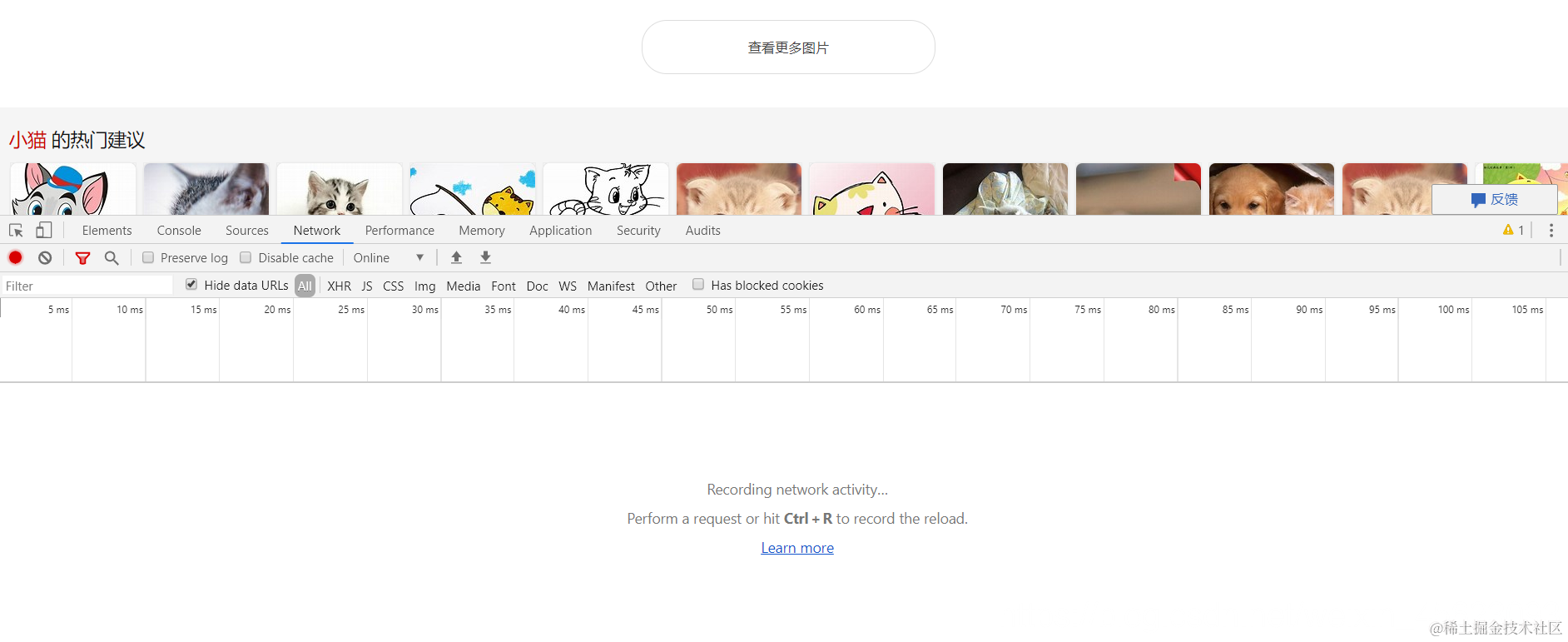
Task: Filter requests by Media
Action: [x=464, y=286]
